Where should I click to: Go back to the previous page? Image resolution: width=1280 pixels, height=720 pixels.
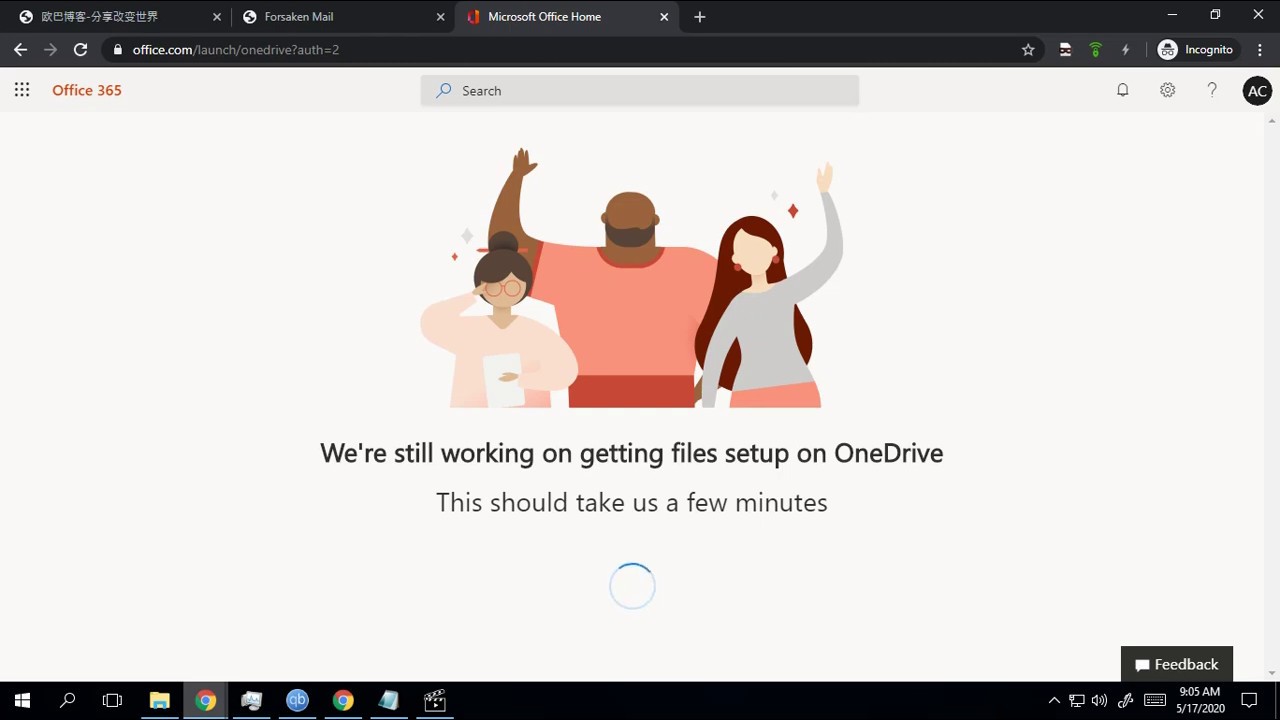[x=20, y=49]
